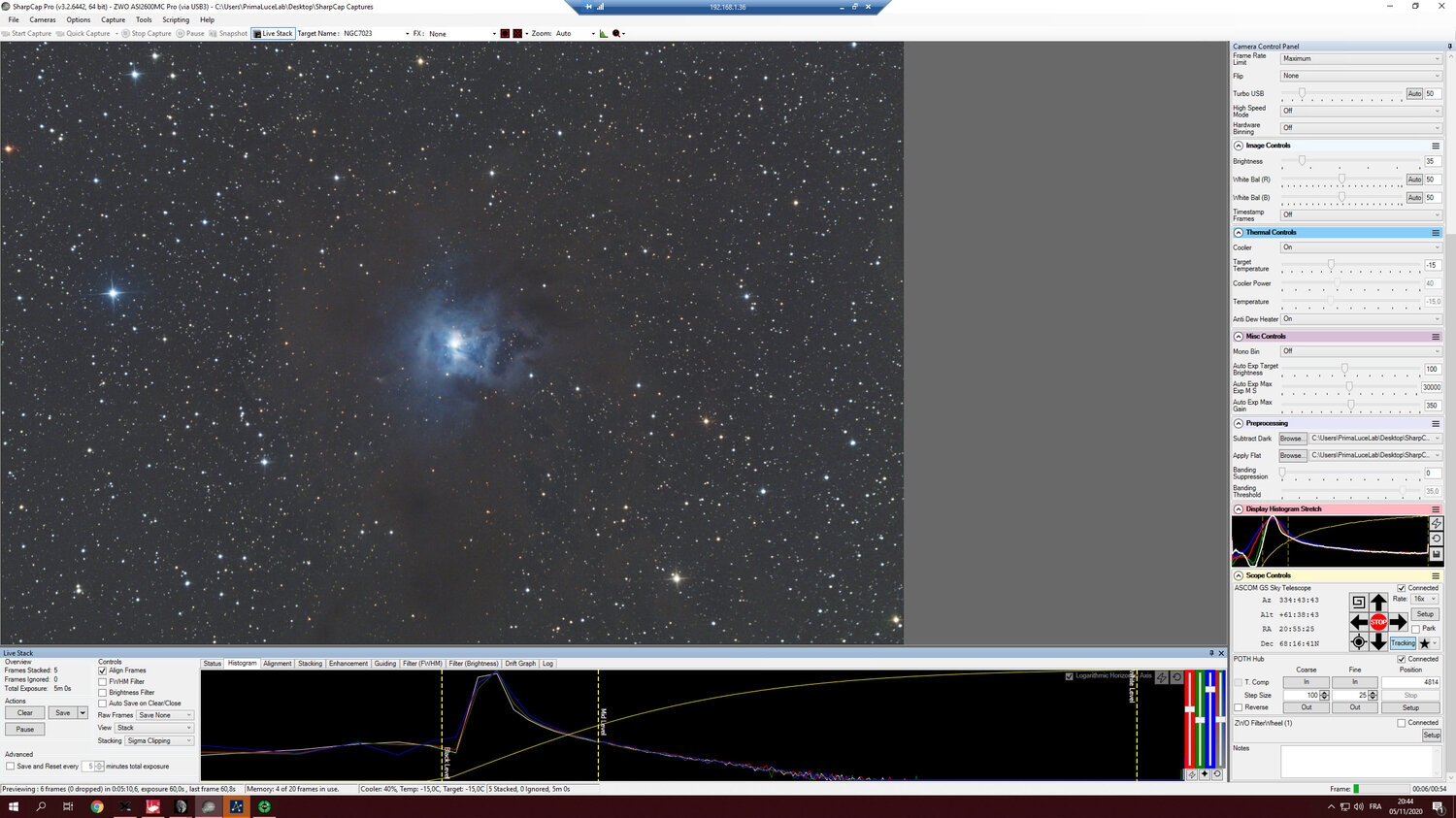The width and height of the screenshot is (1456, 818).
Task: Toggle the Live Stack toolbar button
Action: click(x=273, y=33)
